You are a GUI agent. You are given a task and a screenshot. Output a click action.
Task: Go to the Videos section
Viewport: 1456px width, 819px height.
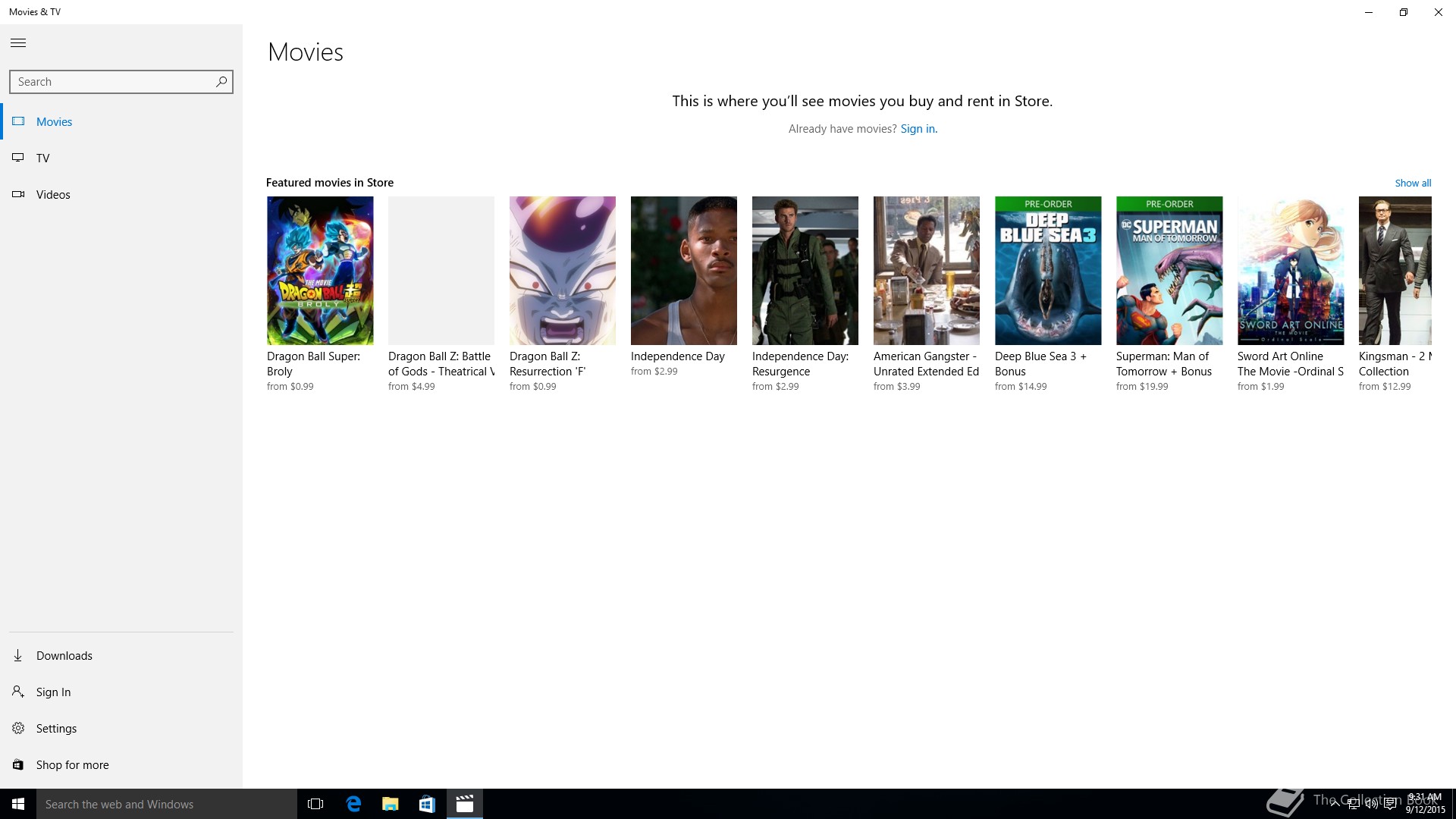click(53, 194)
